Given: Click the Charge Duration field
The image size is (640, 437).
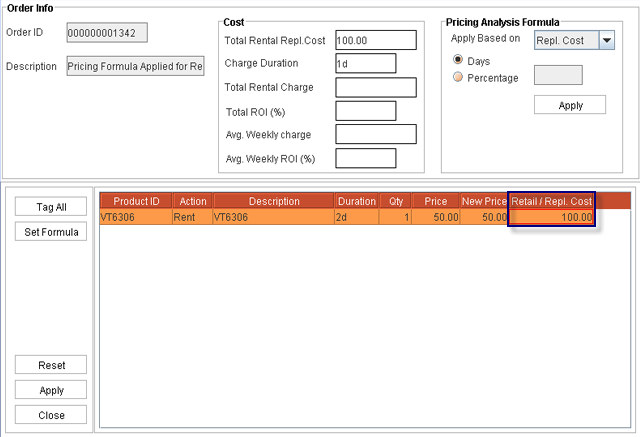Looking at the screenshot, I should [365, 64].
